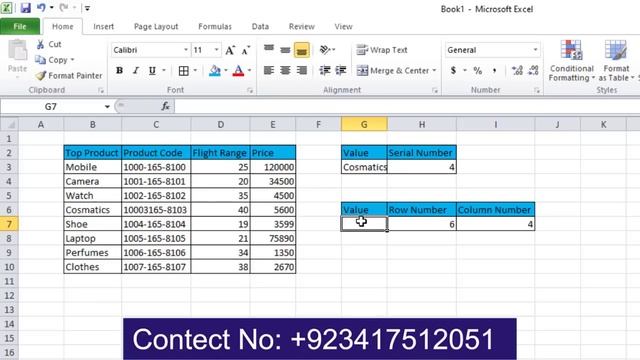Align text right
This screenshot has height=360, width=640.
click(302, 71)
